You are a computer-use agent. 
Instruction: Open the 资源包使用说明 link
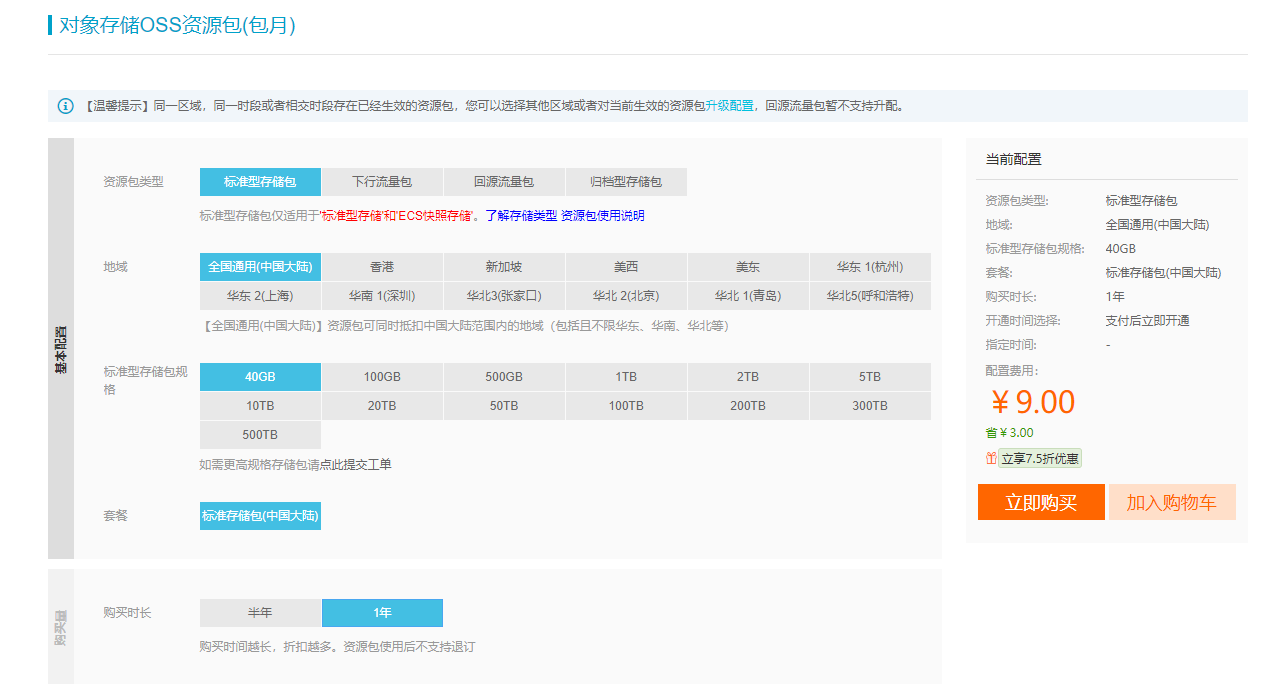(x=603, y=215)
